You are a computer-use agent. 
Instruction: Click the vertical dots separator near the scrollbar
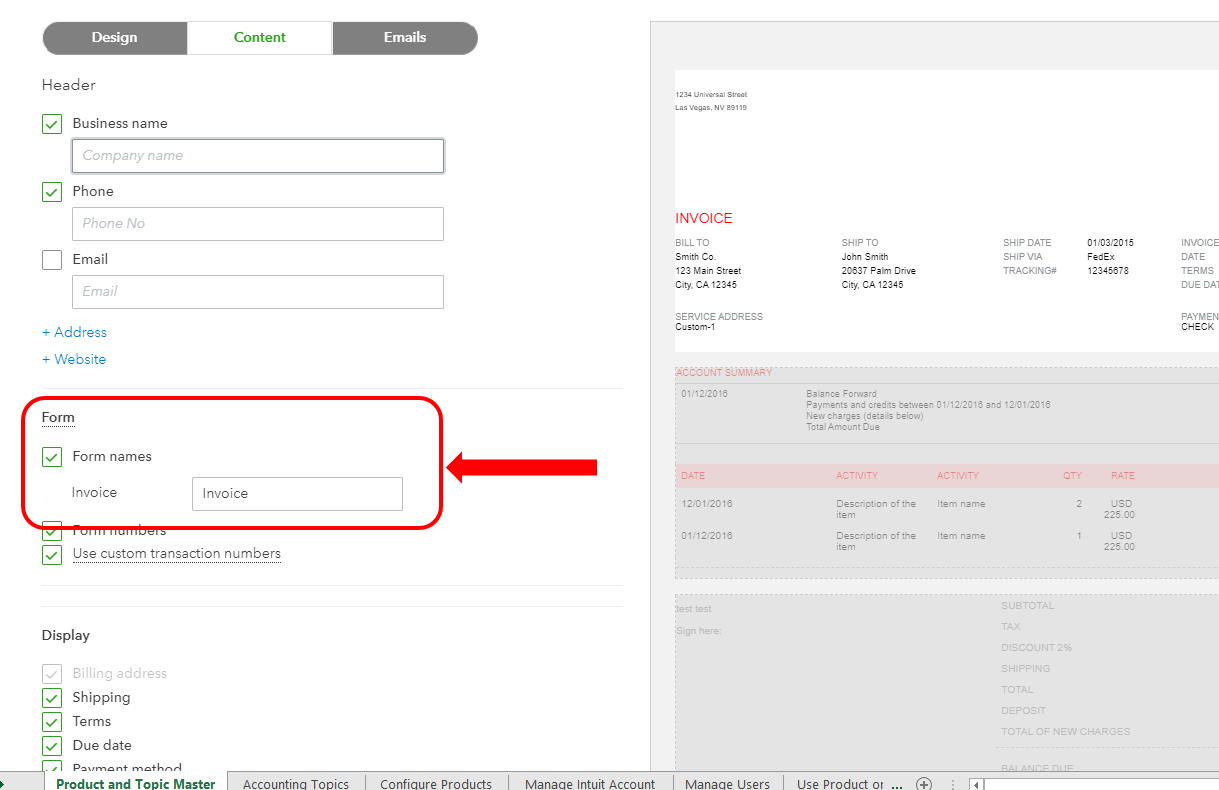pos(952,784)
